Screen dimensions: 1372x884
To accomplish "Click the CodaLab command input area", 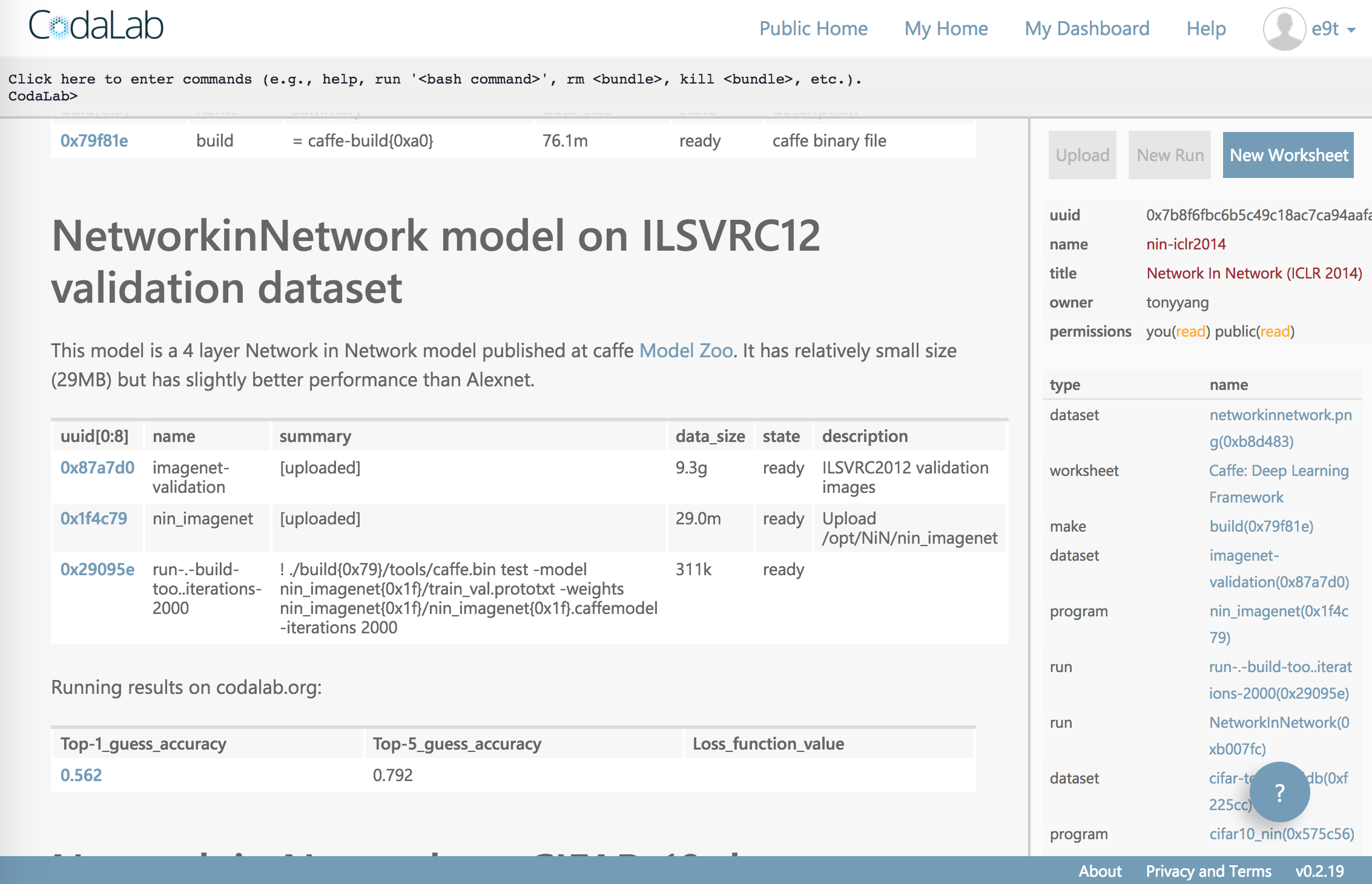I will click(x=686, y=87).
